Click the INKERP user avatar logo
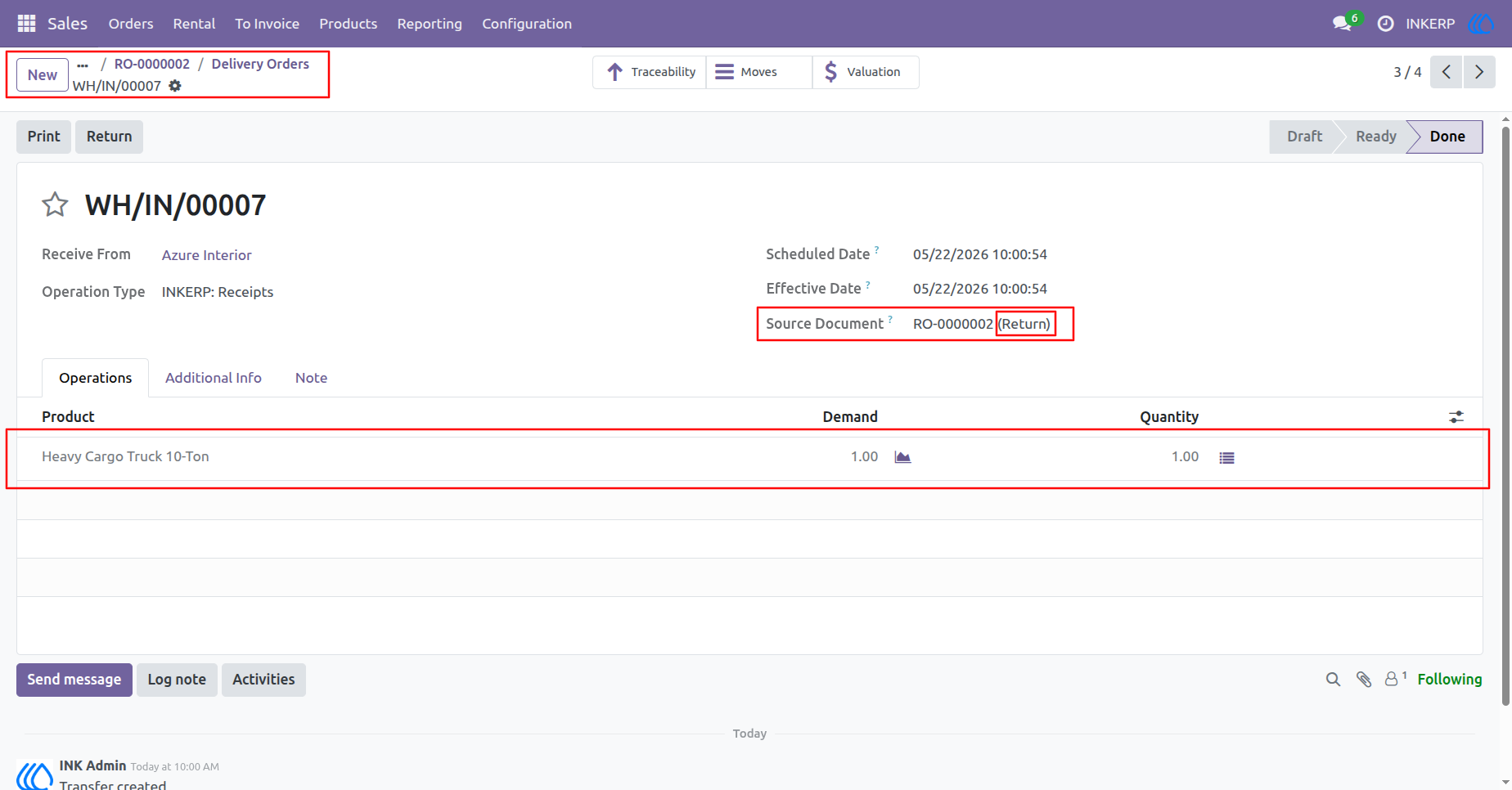Screen dimensions: 1512x790 click(x=1481, y=24)
